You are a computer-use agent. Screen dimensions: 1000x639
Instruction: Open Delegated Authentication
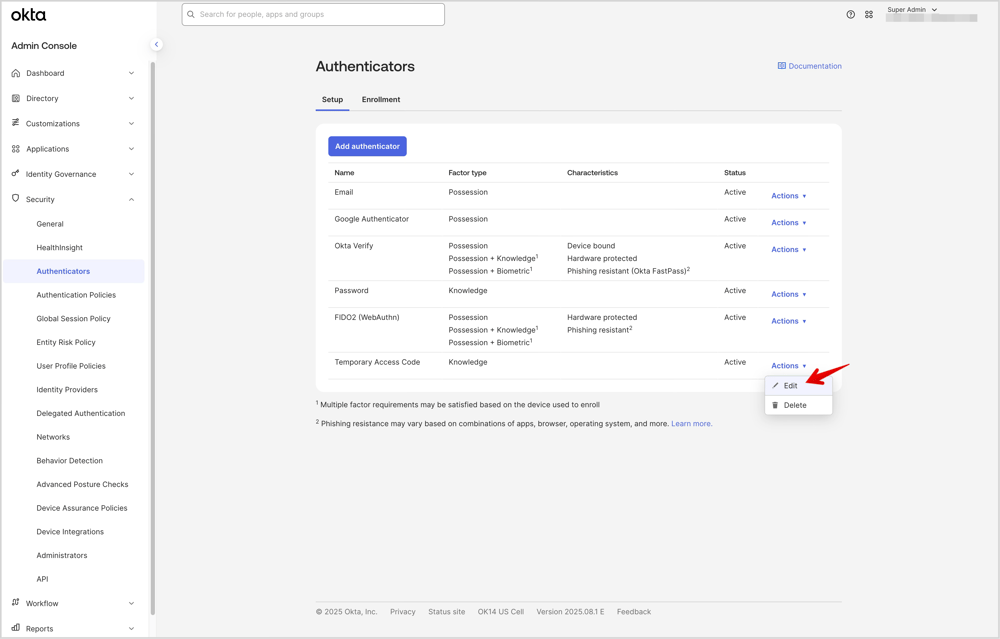[x=80, y=413]
